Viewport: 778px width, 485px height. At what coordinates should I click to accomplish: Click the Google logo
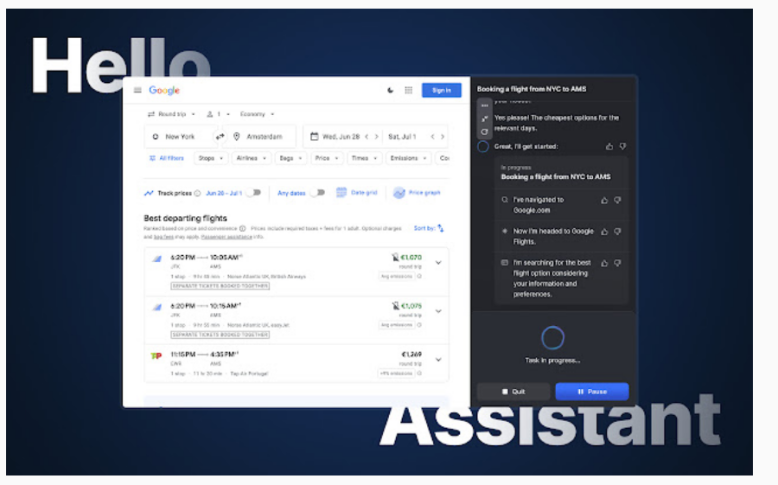click(164, 90)
